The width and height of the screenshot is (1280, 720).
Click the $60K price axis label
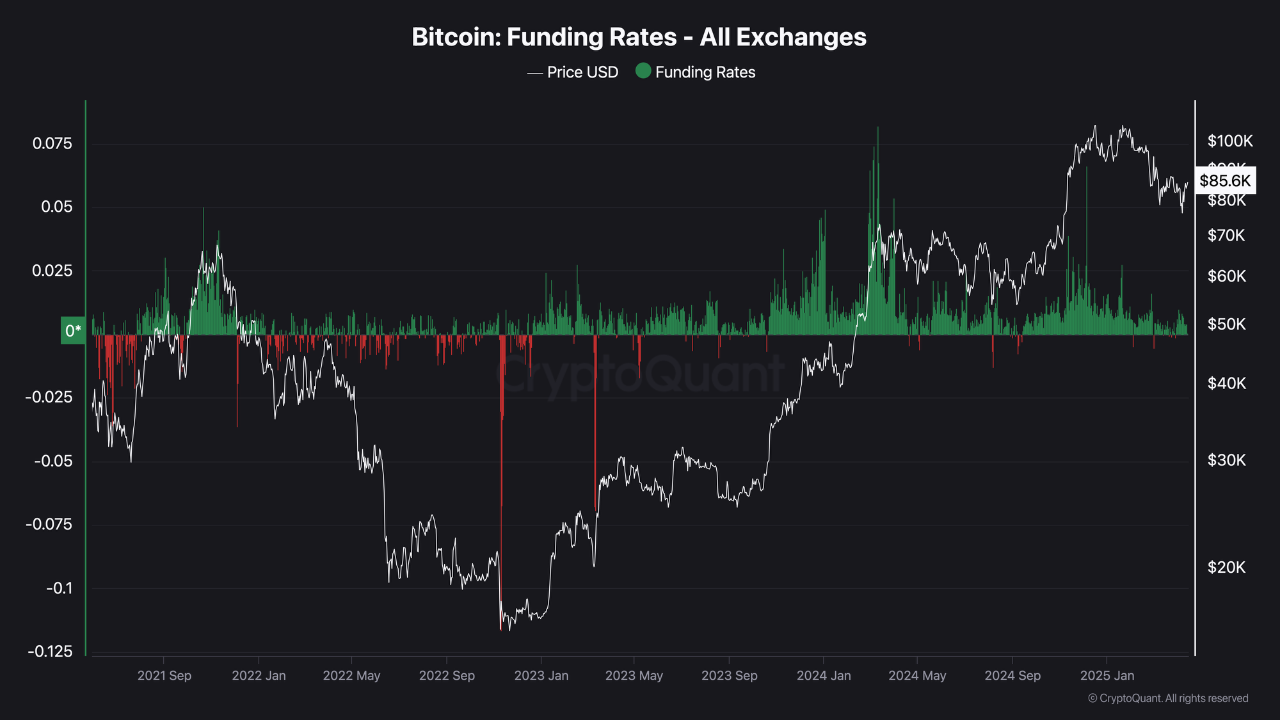pyautogui.click(x=1226, y=276)
